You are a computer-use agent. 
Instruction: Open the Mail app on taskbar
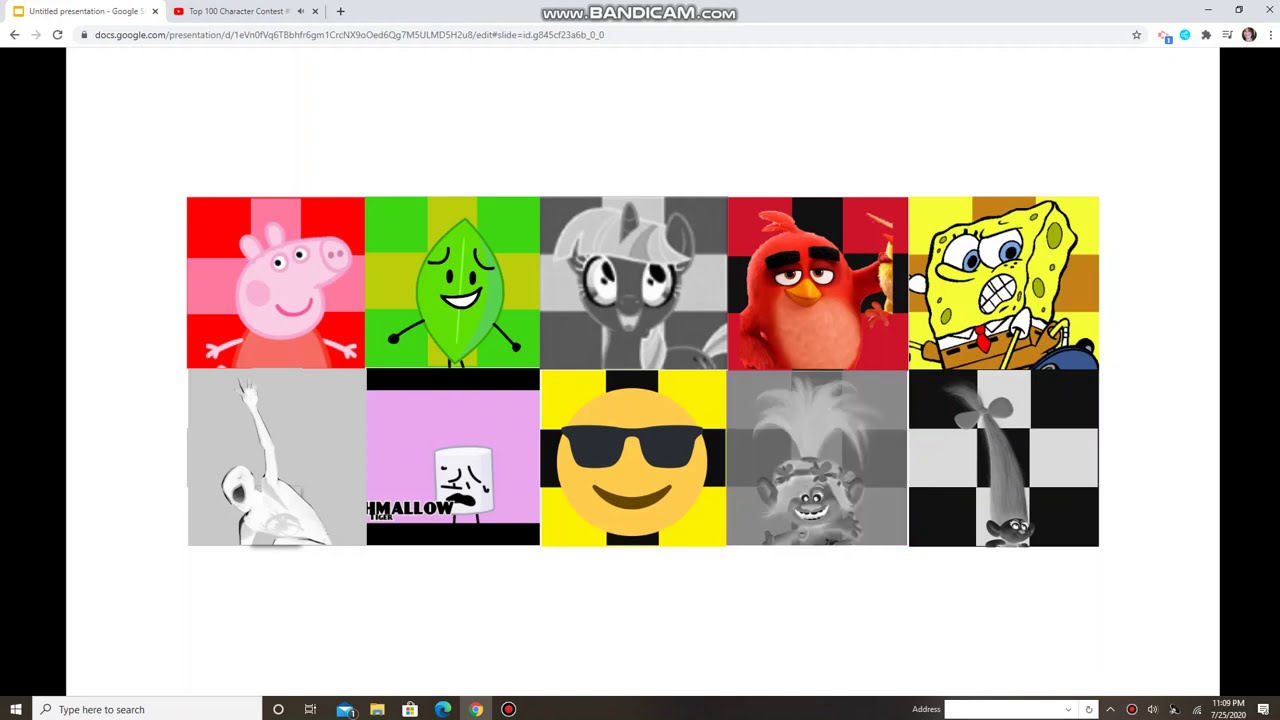pyautogui.click(x=345, y=709)
